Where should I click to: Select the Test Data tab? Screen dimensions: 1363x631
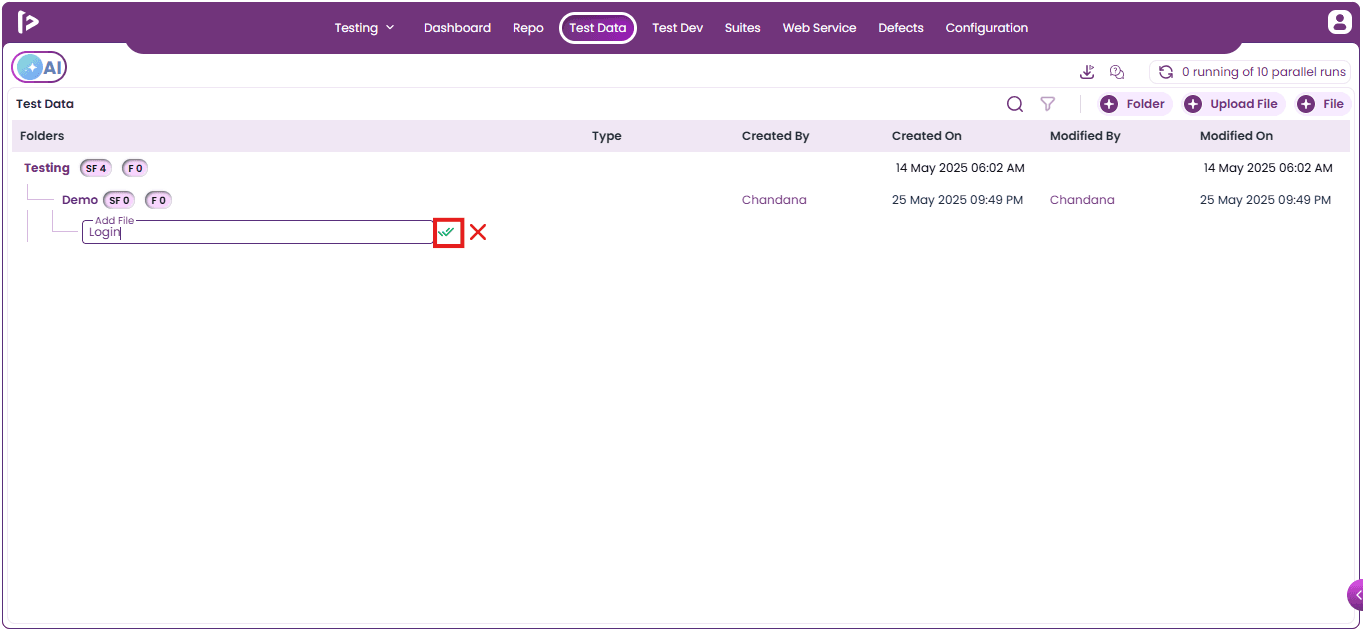pyautogui.click(x=598, y=28)
